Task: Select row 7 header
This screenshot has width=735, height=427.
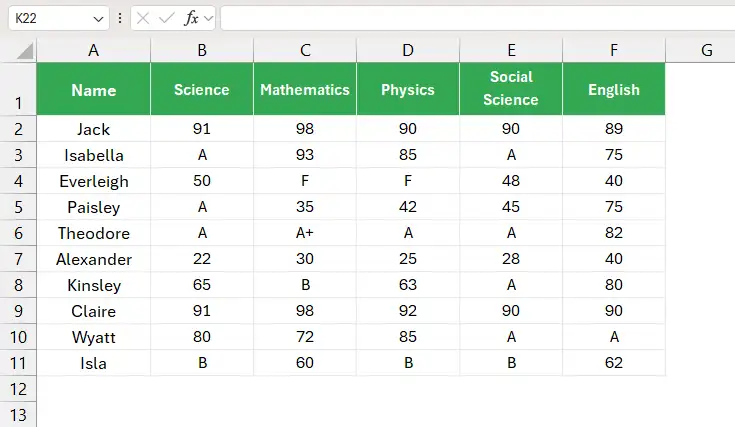Action: 18,259
